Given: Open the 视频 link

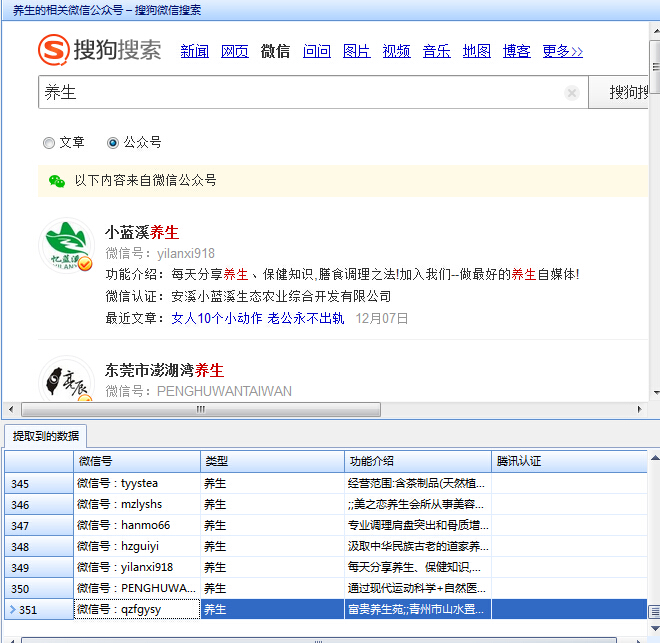Looking at the screenshot, I should click(x=397, y=51).
